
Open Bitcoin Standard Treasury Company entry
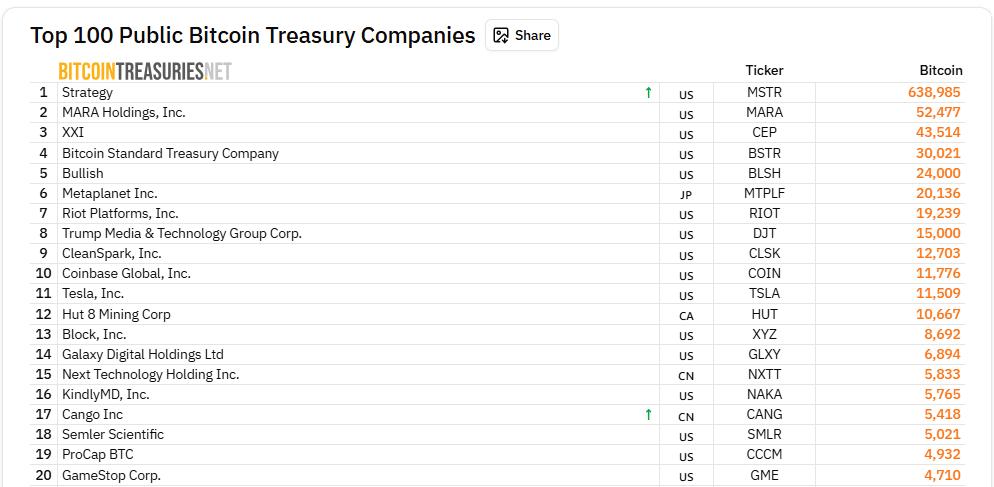tap(170, 153)
